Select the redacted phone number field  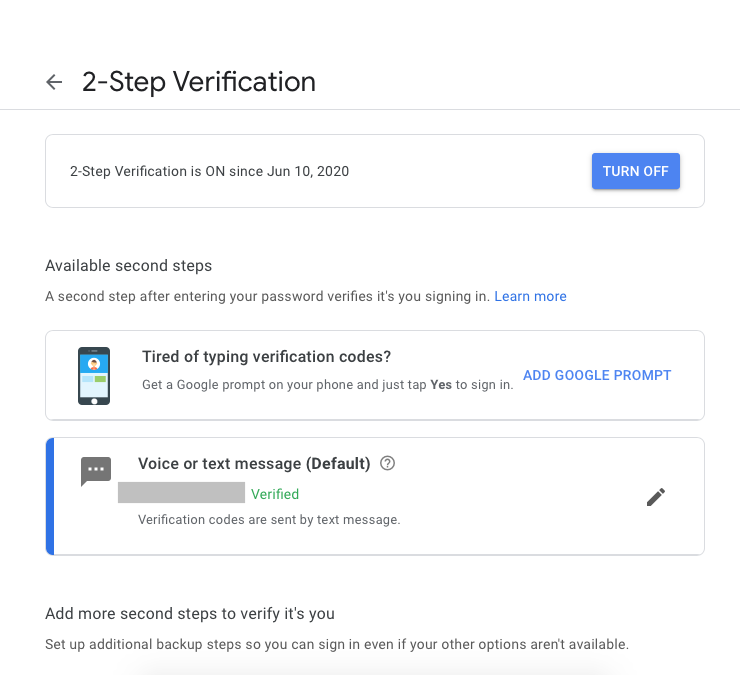181,492
